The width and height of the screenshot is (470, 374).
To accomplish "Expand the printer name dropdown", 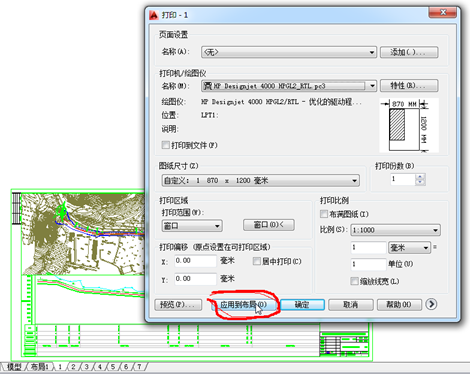I will pos(289,86).
